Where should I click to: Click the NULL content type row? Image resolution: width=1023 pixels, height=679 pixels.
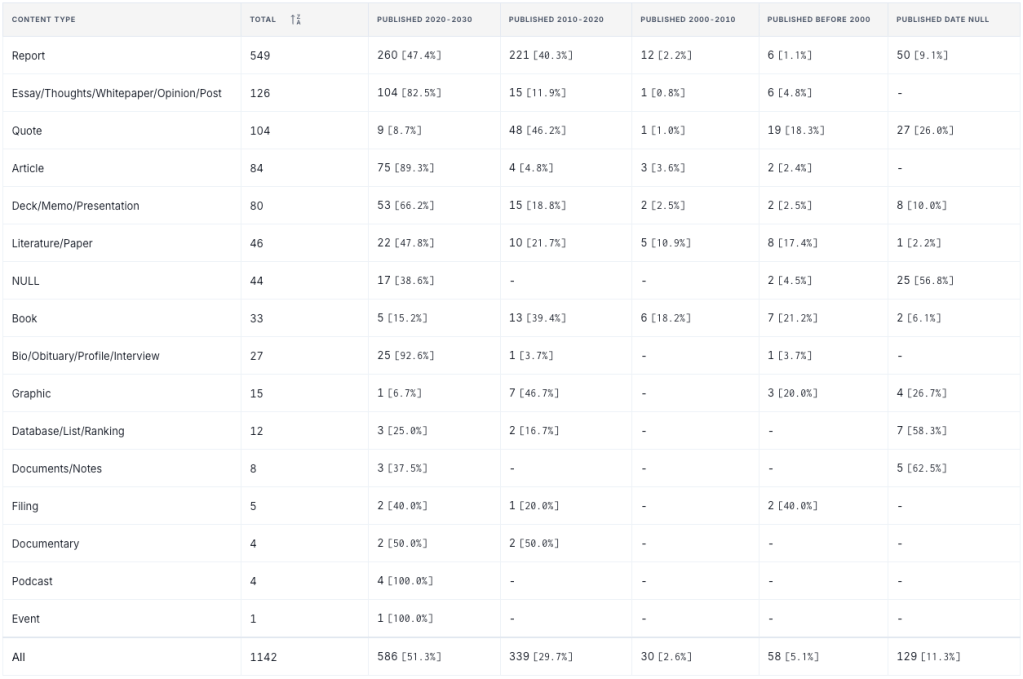pyautogui.click(x=26, y=281)
